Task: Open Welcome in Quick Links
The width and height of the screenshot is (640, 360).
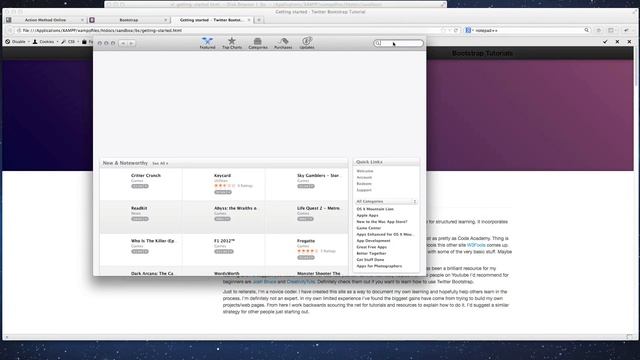Action: [364, 171]
